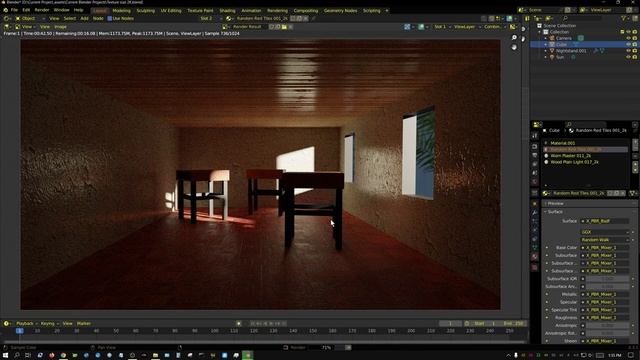Open the Tool properties tab icon
This screenshot has height=360, width=640.
click(535, 136)
